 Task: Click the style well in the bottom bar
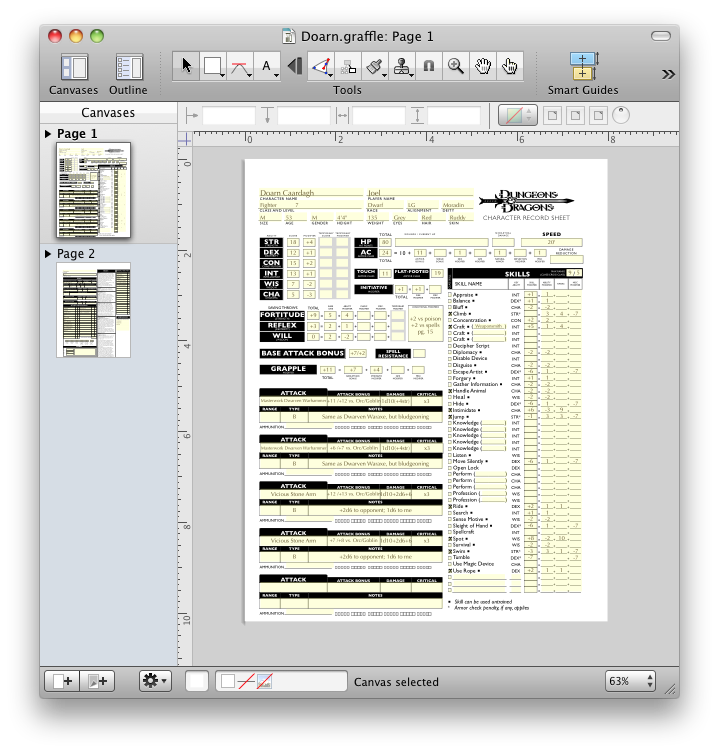pyautogui.click(x=197, y=681)
